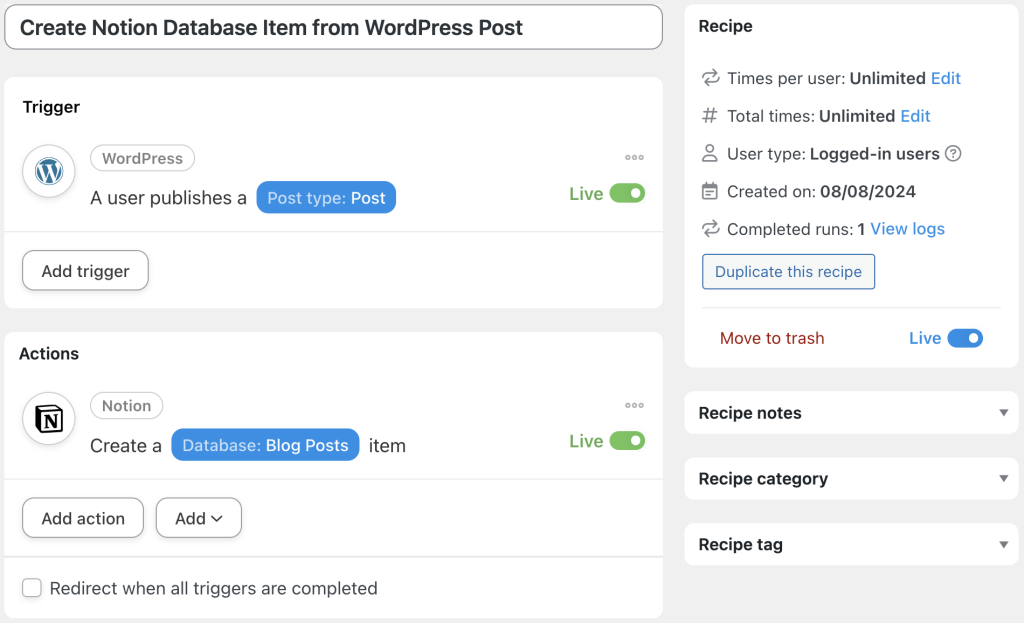1024x623 pixels.
Task: Click the Duplicate this recipe button
Action: (788, 271)
